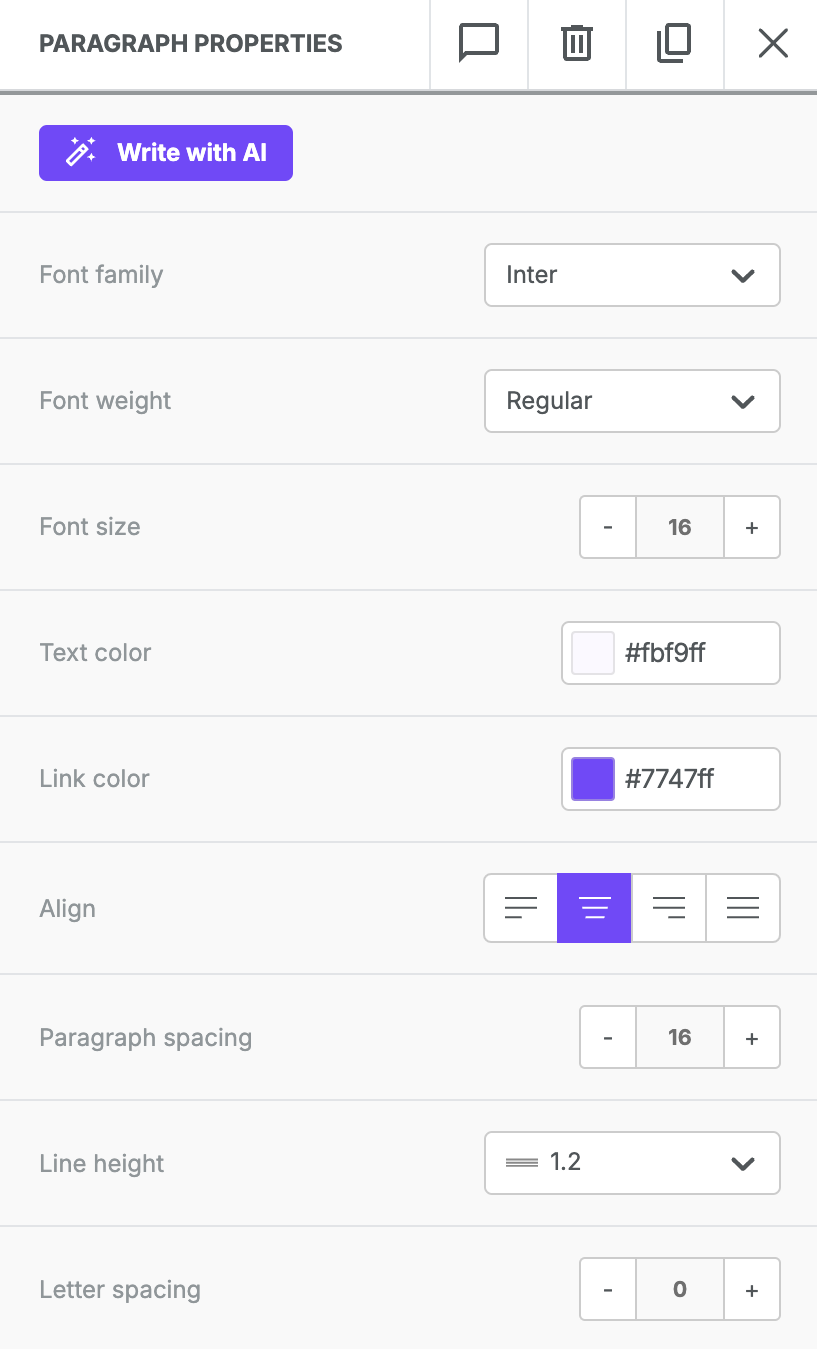Click the Text color hex field
This screenshot has width=817, height=1349.
click(696, 653)
